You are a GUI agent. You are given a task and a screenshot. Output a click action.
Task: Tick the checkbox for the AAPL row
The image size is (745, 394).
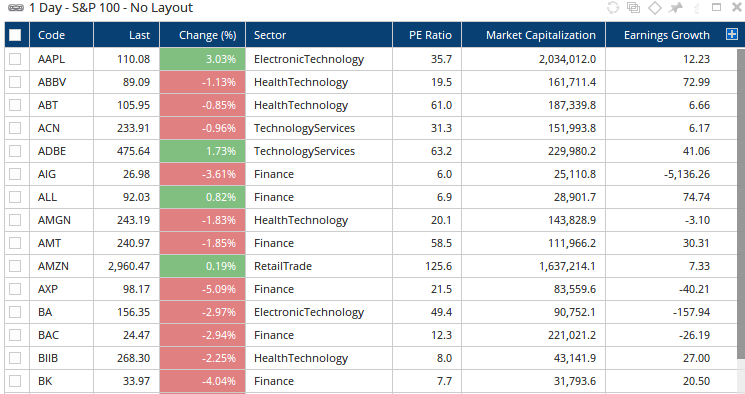15,59
